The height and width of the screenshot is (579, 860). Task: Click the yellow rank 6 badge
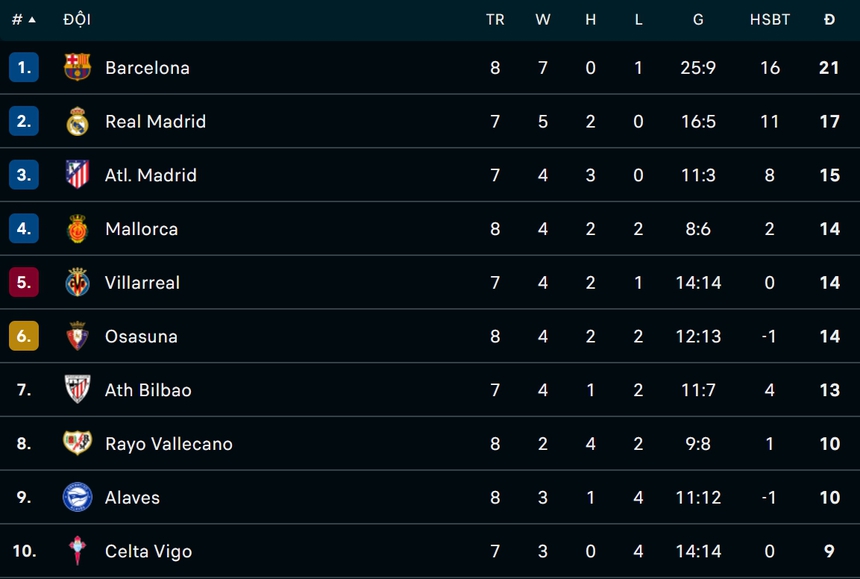(24, 336)
